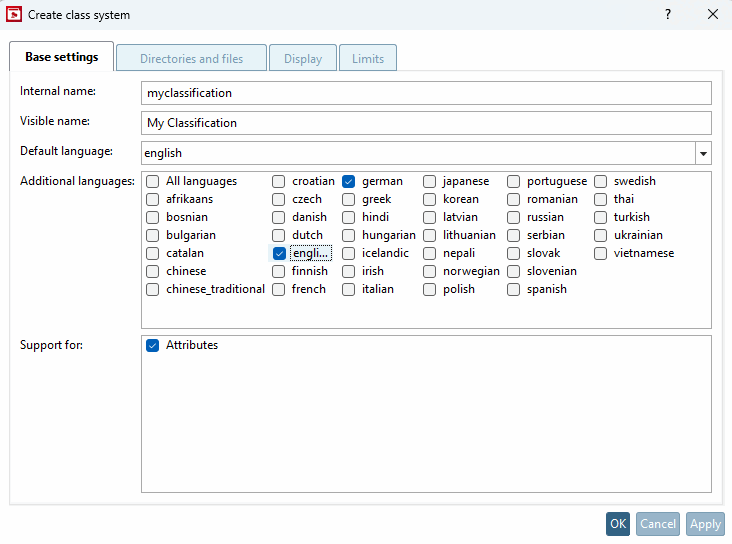
Task: Check the spanish checkbox
Action: 514,290
